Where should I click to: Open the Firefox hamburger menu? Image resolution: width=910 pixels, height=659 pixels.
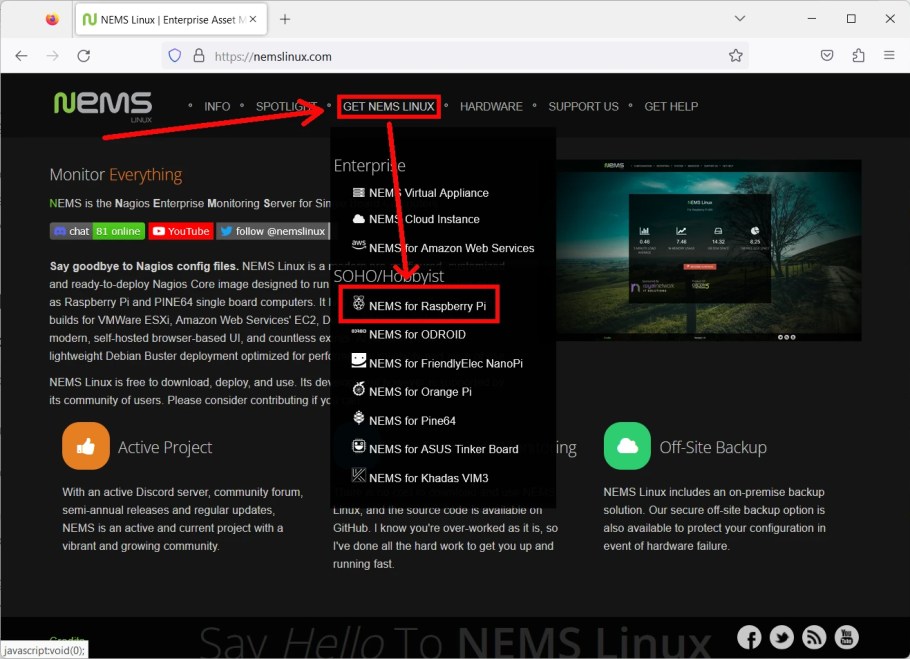click(x=889, y=57)
